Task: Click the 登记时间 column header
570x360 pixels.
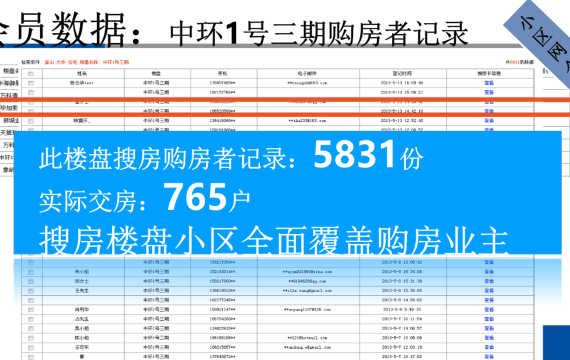Action: (402, 73)
